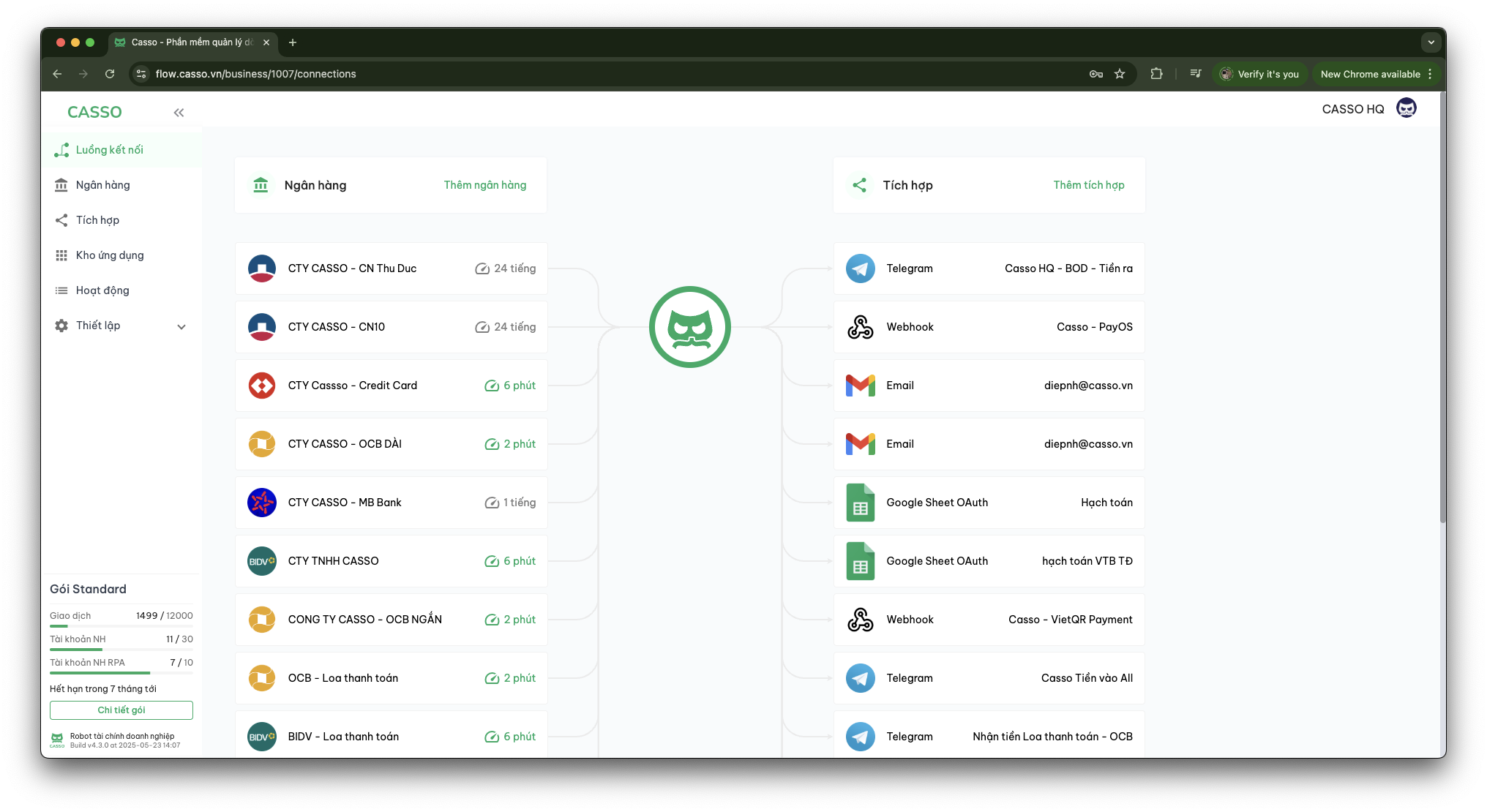Go to Kho ứng dụng menu item
This screenshot has height=812, width=1487.
click(110, 255)
